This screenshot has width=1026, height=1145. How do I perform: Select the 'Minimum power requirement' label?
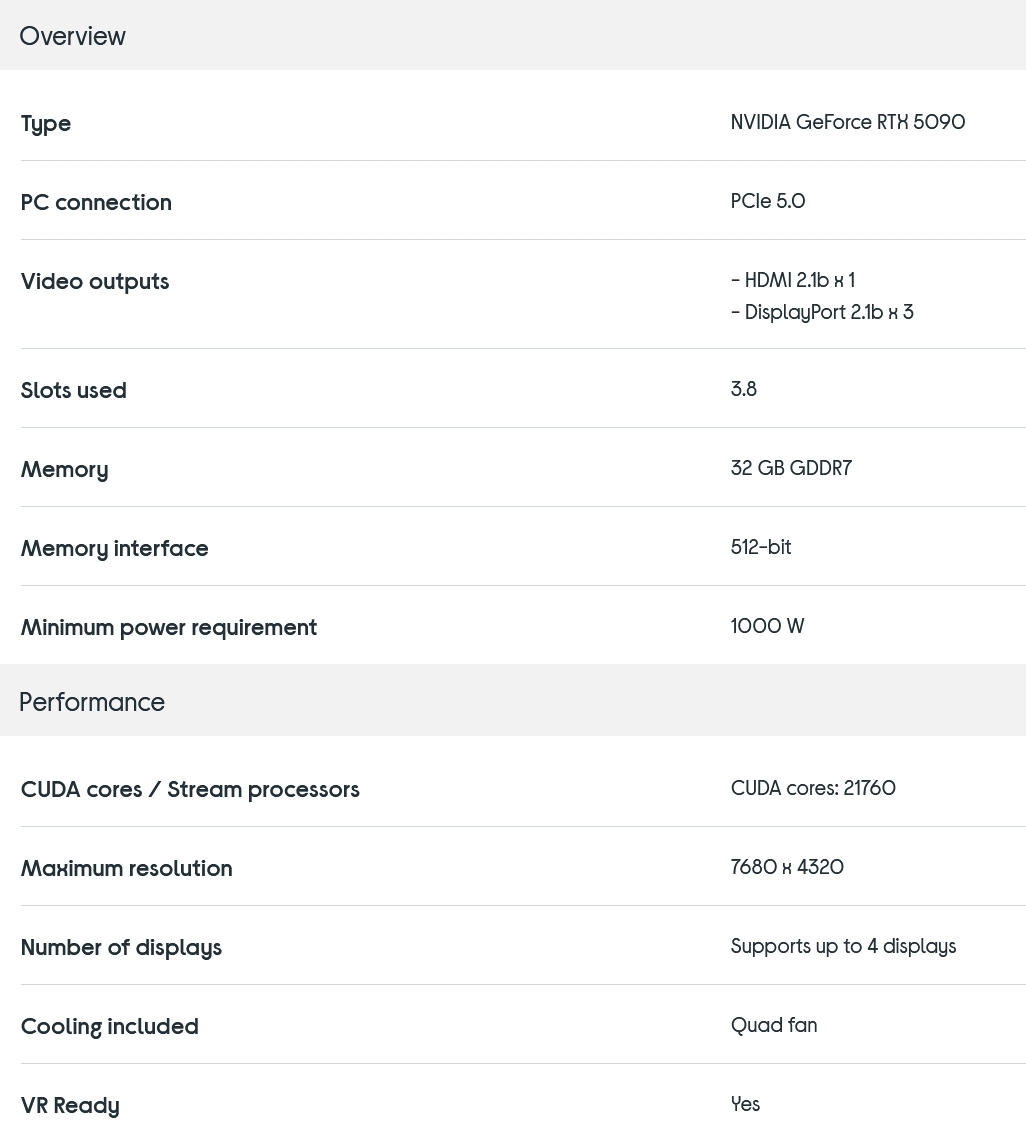tap(169, 627)
